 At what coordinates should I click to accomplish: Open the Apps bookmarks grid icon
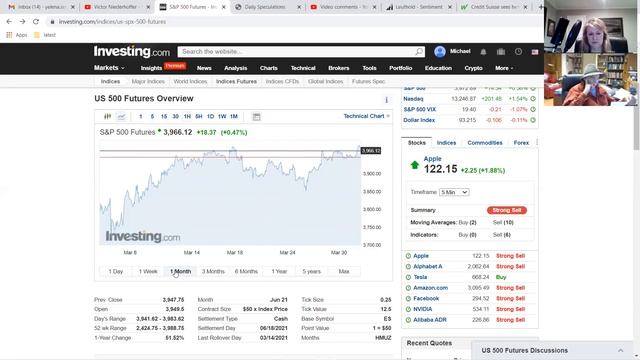click(9, 35)
